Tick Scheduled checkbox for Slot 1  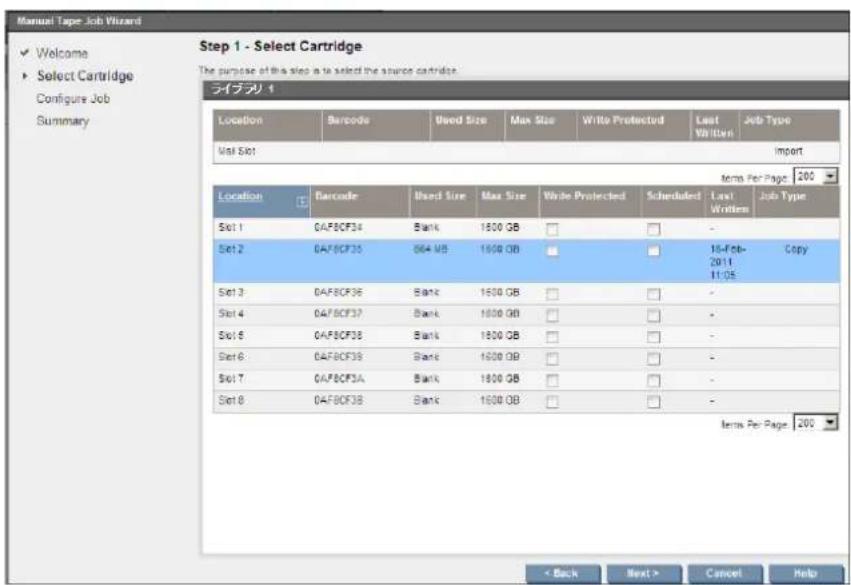pyautogui.click(x=653, y=229)
